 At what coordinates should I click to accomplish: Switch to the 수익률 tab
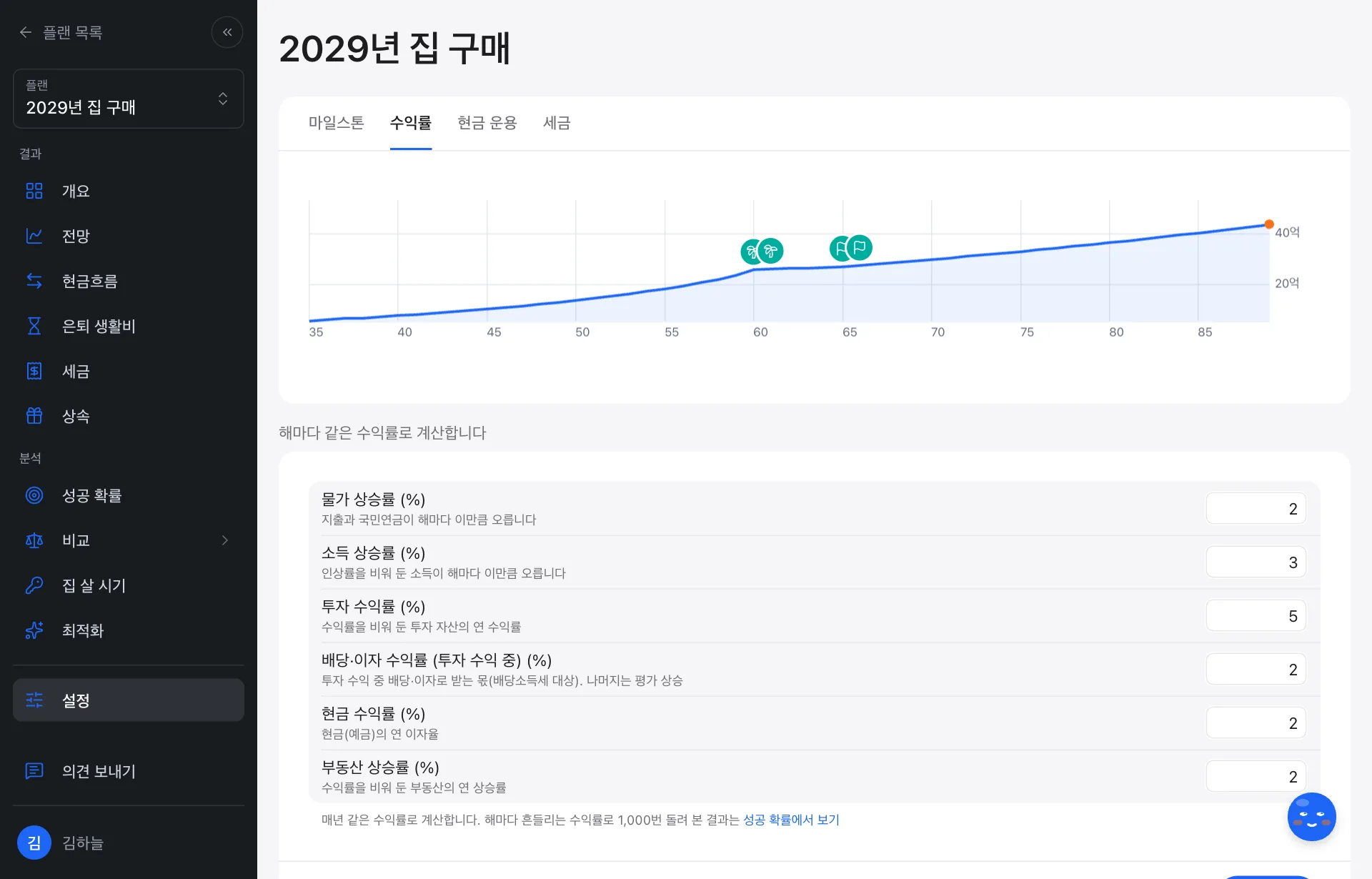(x=411, y=123)
